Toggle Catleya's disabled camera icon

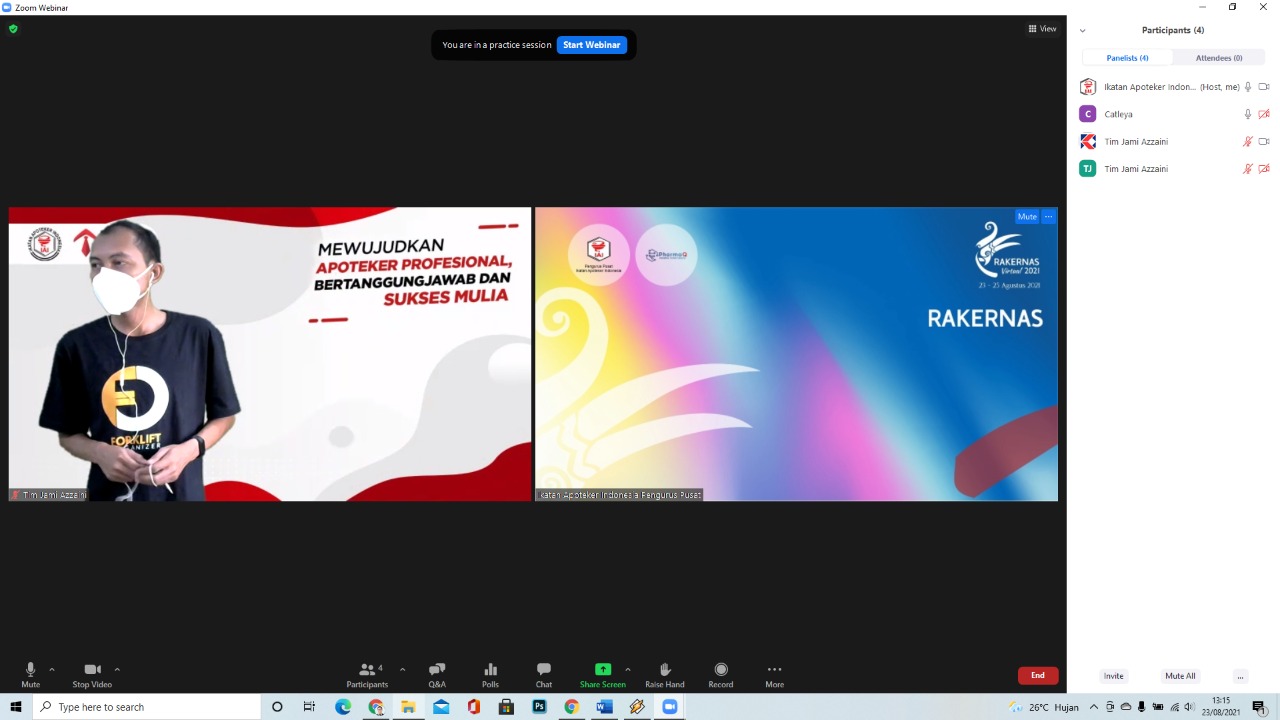coord(1264,114)
